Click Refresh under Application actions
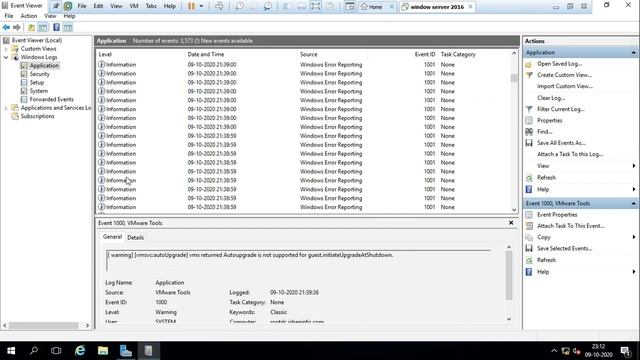 [546, 178]
